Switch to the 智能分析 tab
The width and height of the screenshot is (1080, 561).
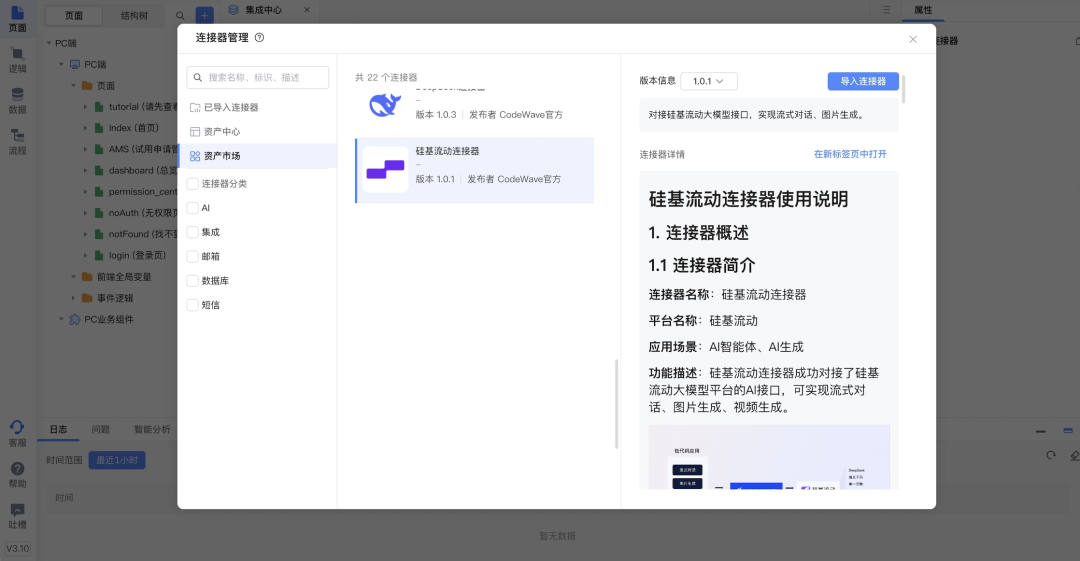point(152,429)
